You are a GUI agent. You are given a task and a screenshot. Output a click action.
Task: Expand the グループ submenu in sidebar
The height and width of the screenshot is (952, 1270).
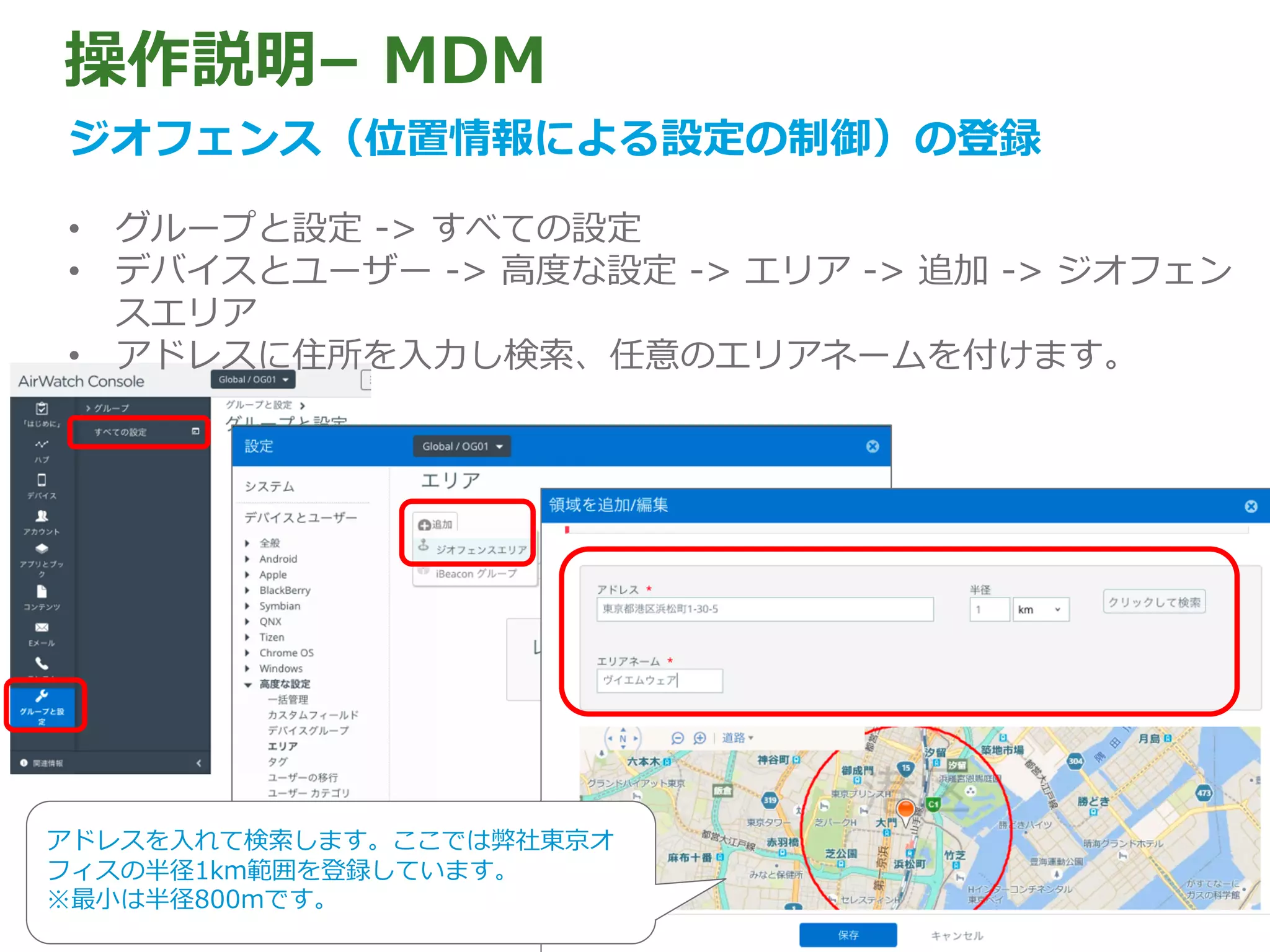point(108,408)
